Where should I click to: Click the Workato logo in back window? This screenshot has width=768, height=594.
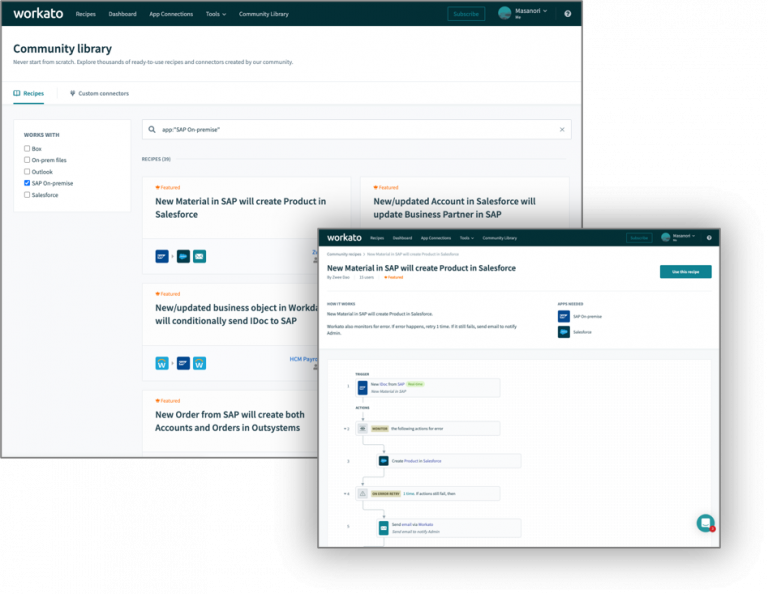point(38,14)
